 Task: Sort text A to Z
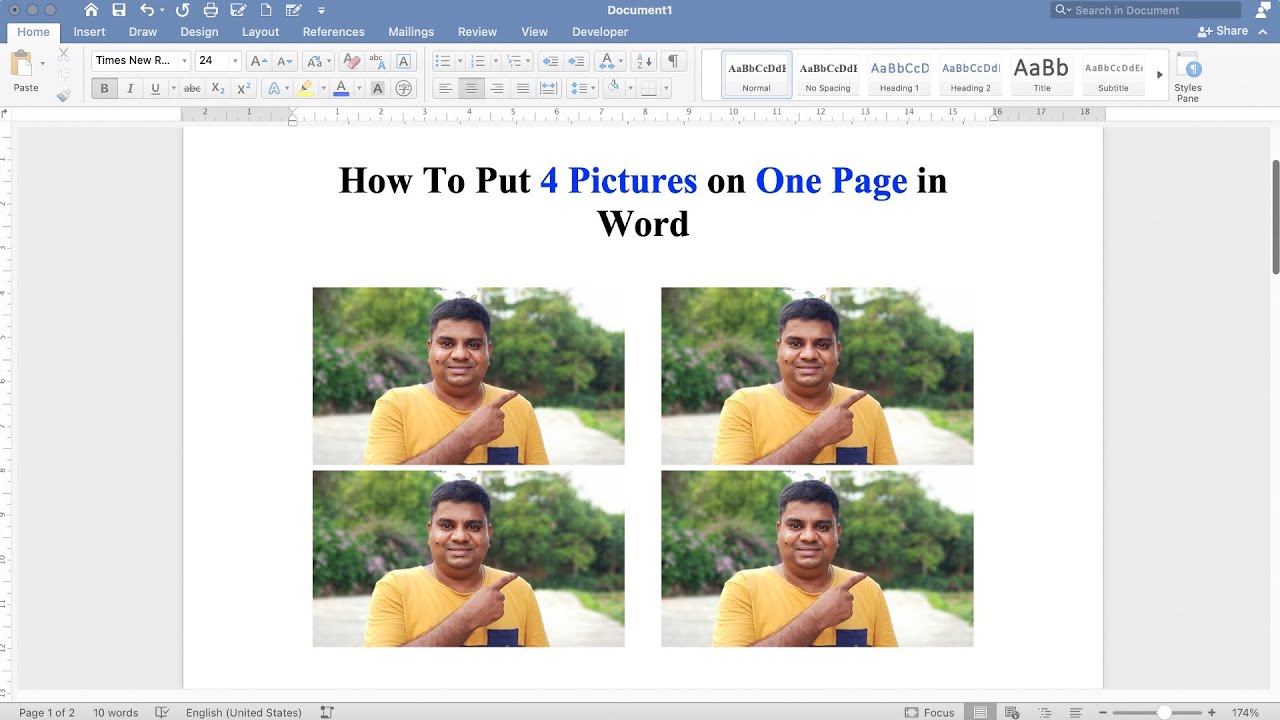645,61
